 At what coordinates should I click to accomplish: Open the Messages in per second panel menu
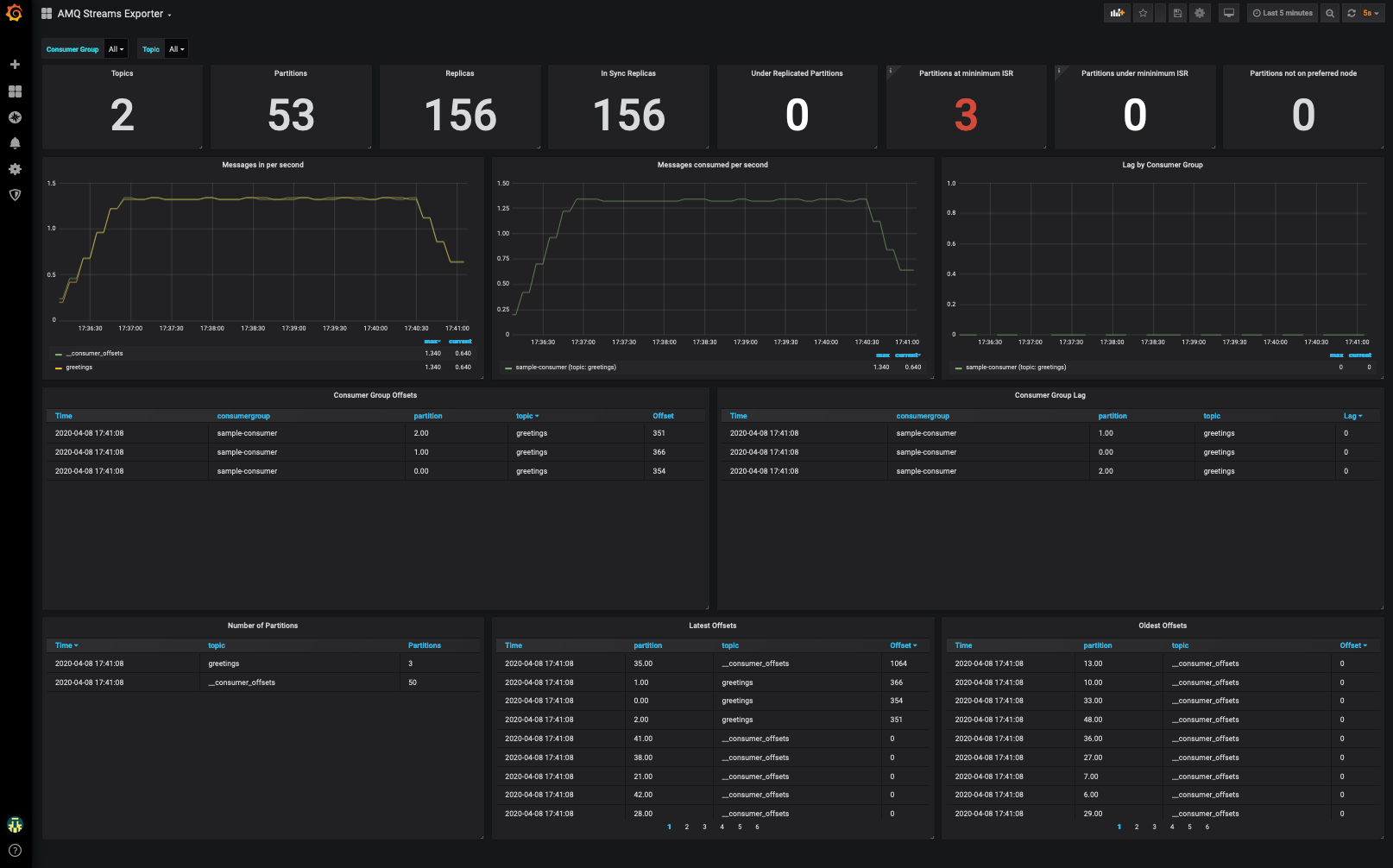(x=262, y=165)
